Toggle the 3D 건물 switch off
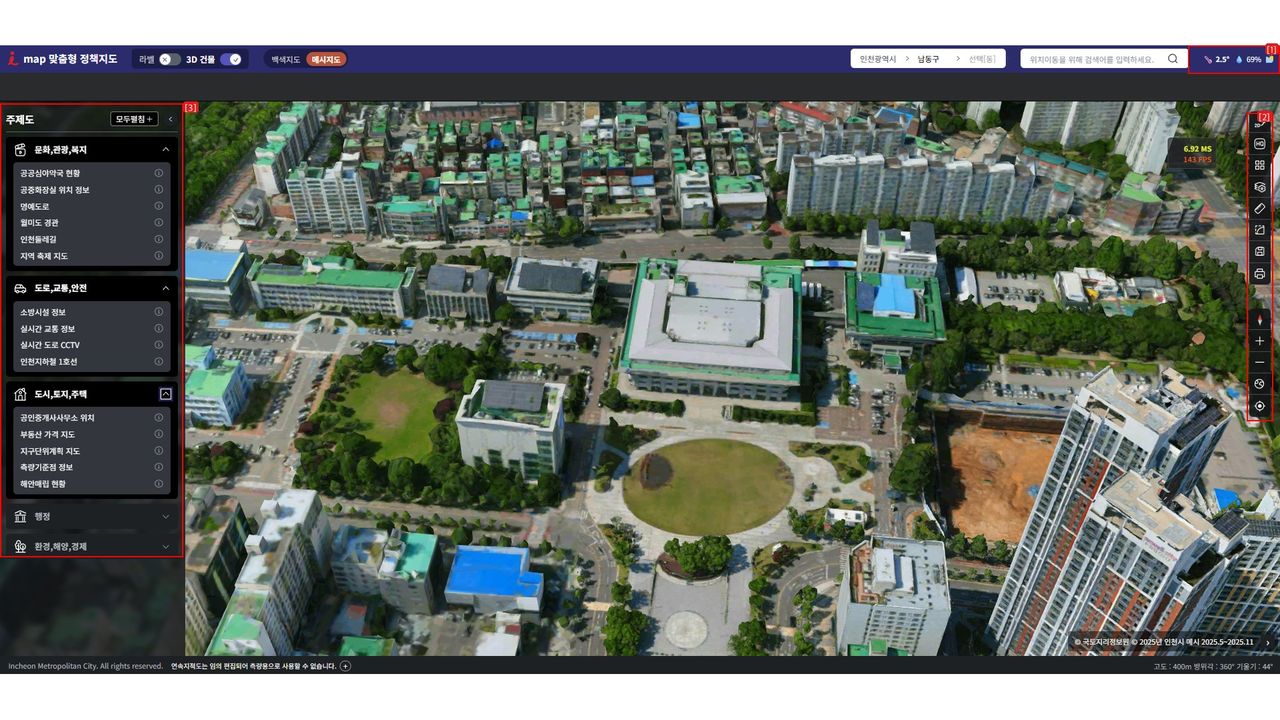The image size is (1280, 720). (231, 59)
